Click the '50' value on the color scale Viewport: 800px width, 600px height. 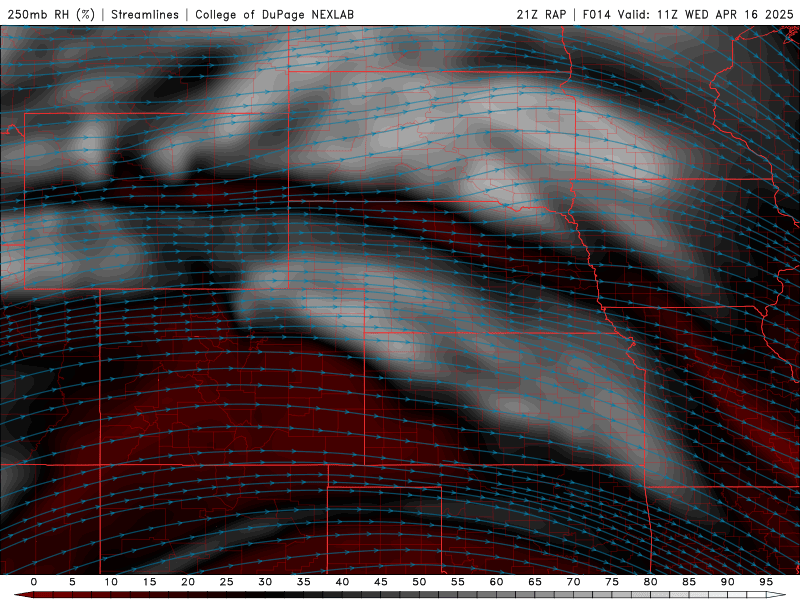(419, 582)
